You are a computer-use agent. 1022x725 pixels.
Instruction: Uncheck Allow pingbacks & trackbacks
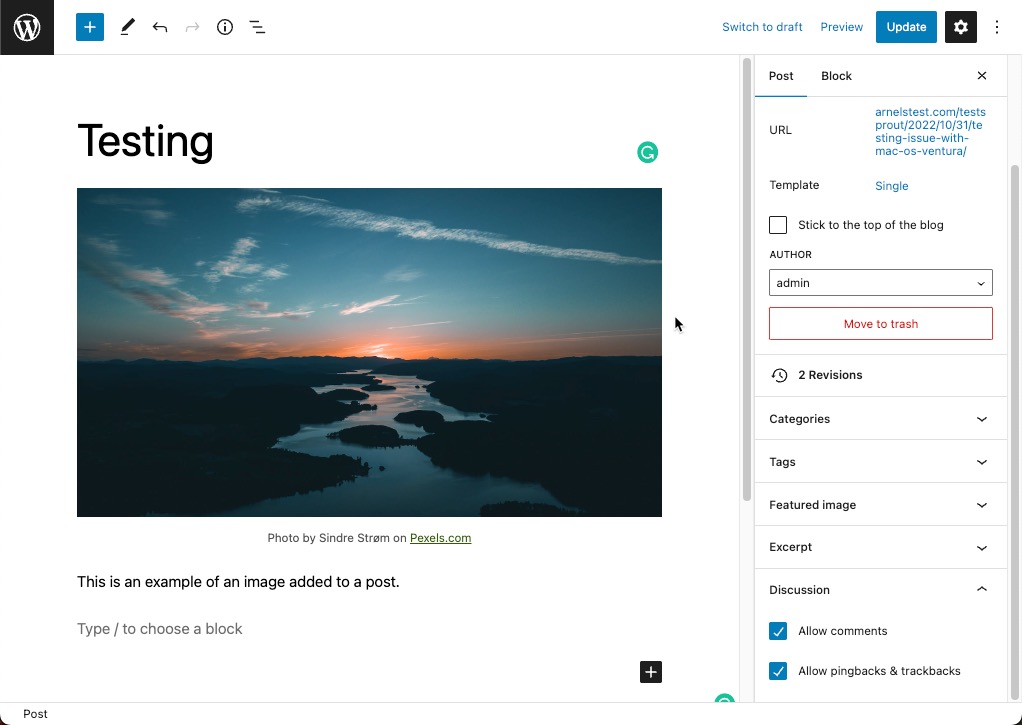(778, 671)
